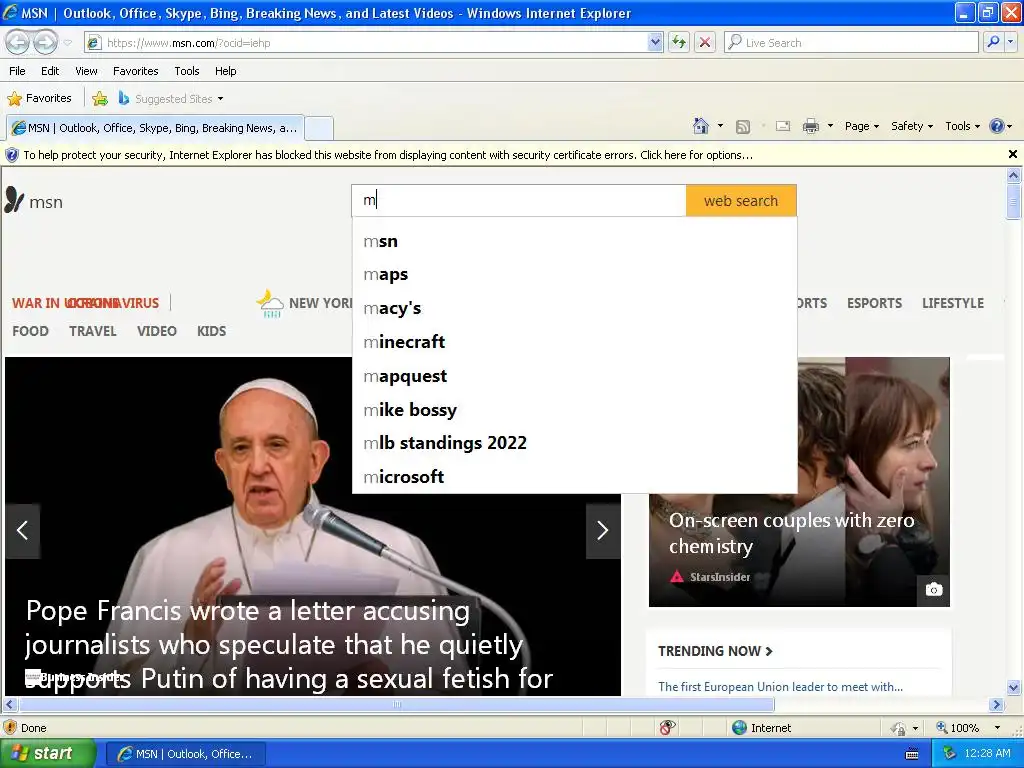This screenshot has width=1024, height=768.
Task: Select 'mlb standings 2022' suggestion
Action: pos(574,443)
